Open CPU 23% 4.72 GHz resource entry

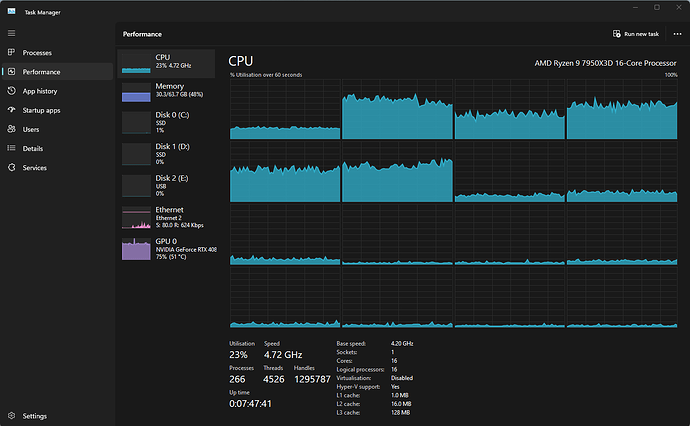(166, 63)
